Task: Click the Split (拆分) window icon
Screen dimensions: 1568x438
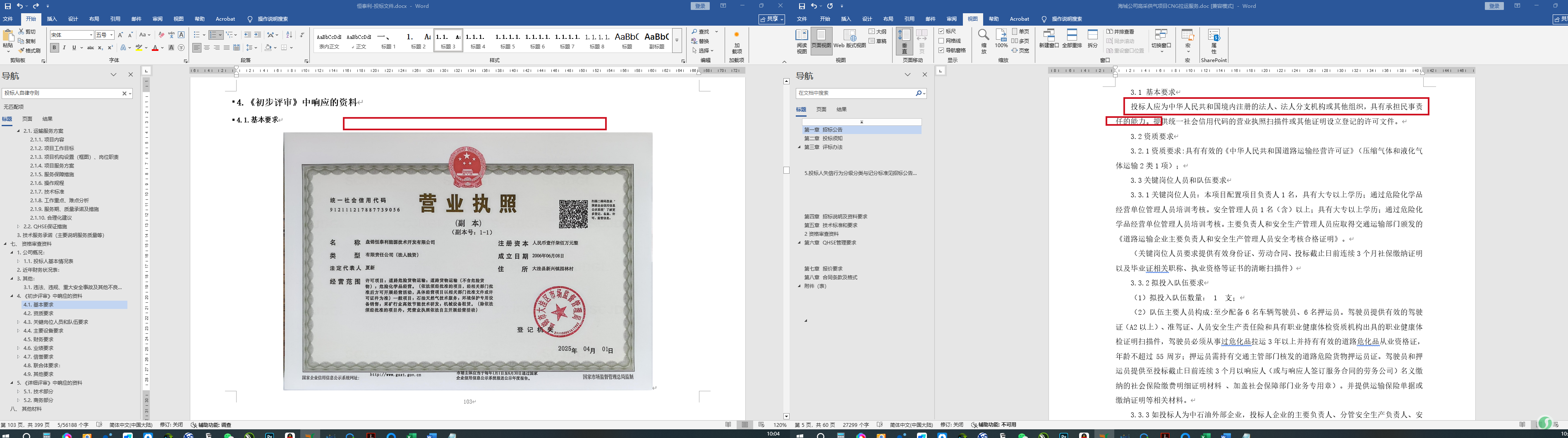Action: coord(1093,38)
